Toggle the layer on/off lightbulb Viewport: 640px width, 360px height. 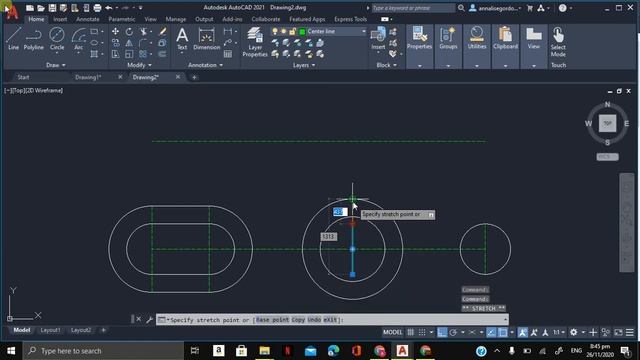(x=275, y=31)
